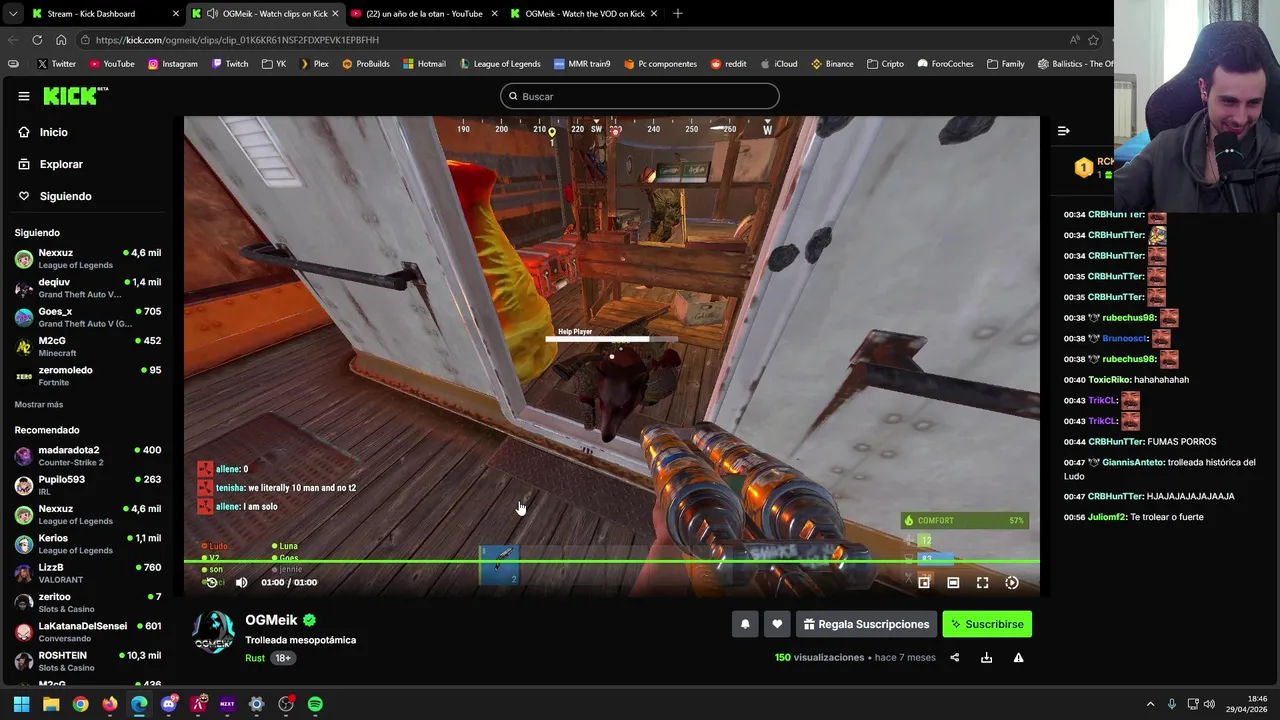Open followed channel Goes_x
This screenshot has width=1280, height=720.
click(88, 317)
